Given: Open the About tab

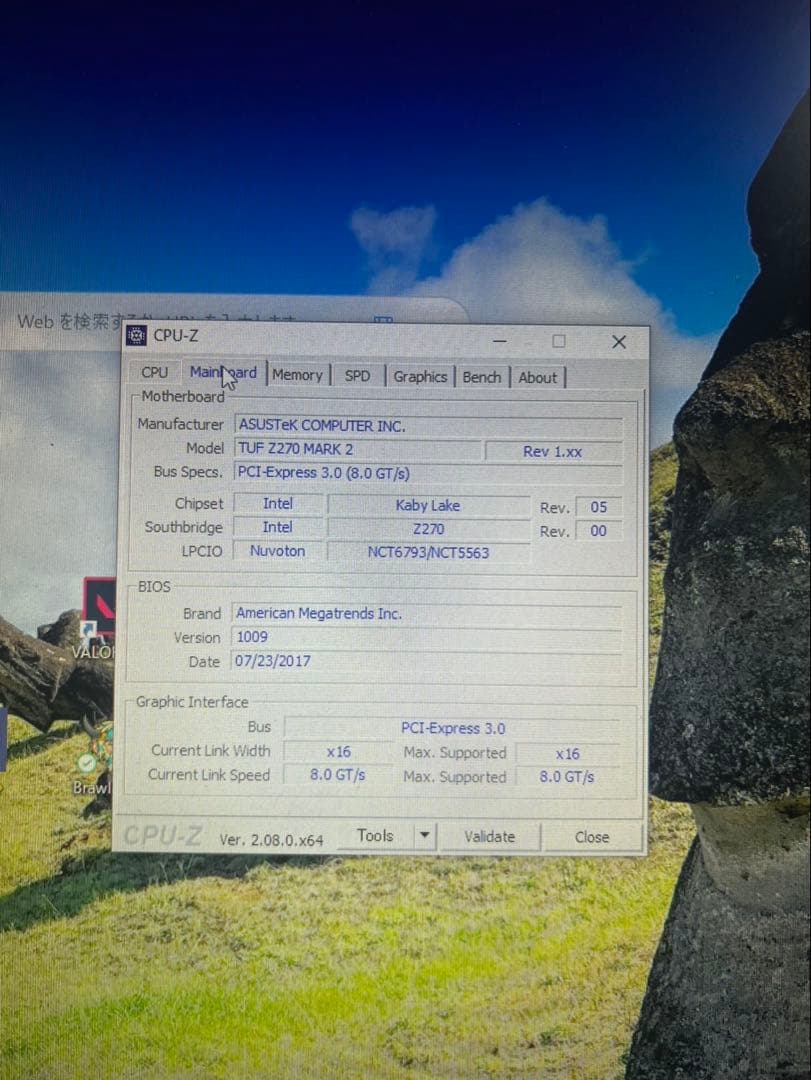Looking at the screenshot, I should point(538,377).
